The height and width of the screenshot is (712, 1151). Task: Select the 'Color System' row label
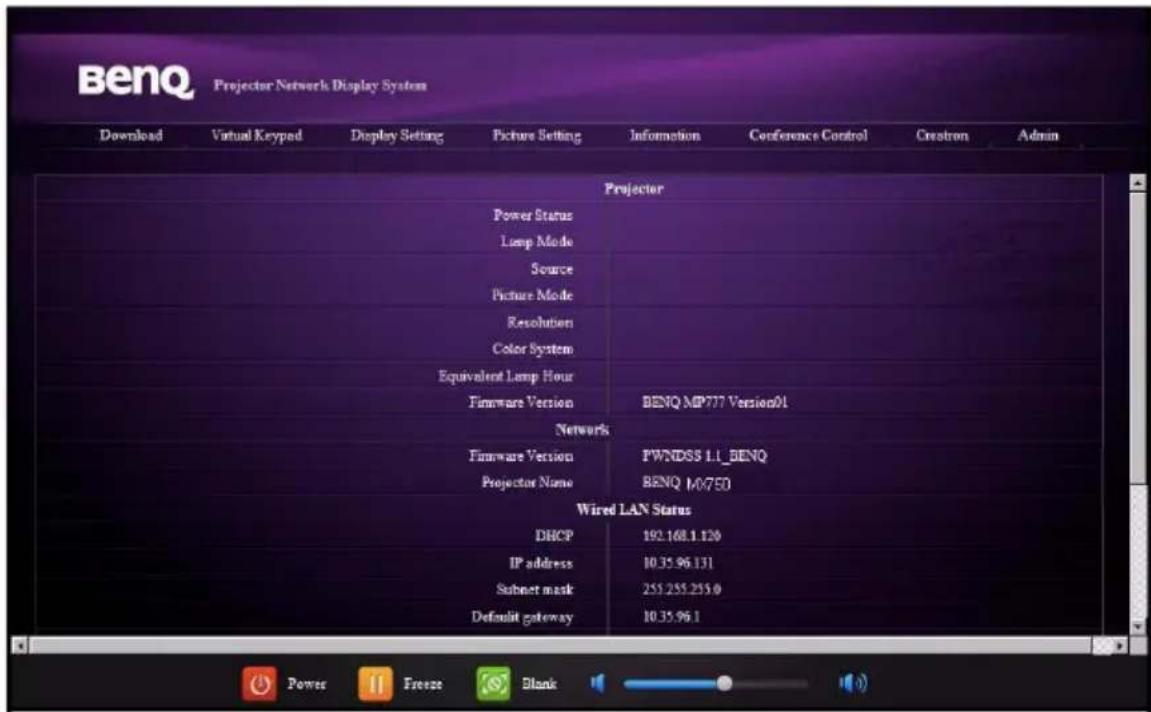(533, 349)
